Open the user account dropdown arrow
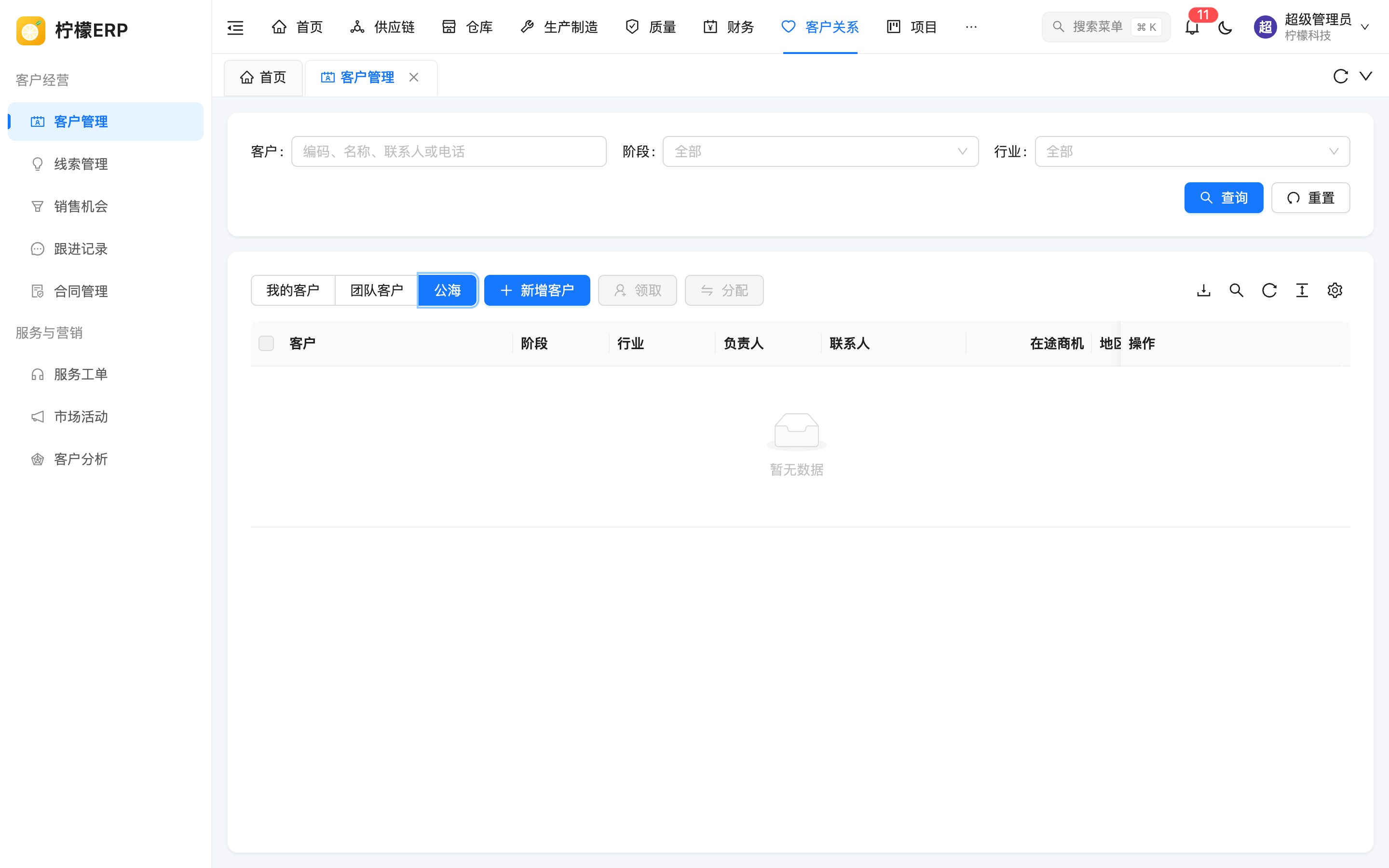 1365,27
